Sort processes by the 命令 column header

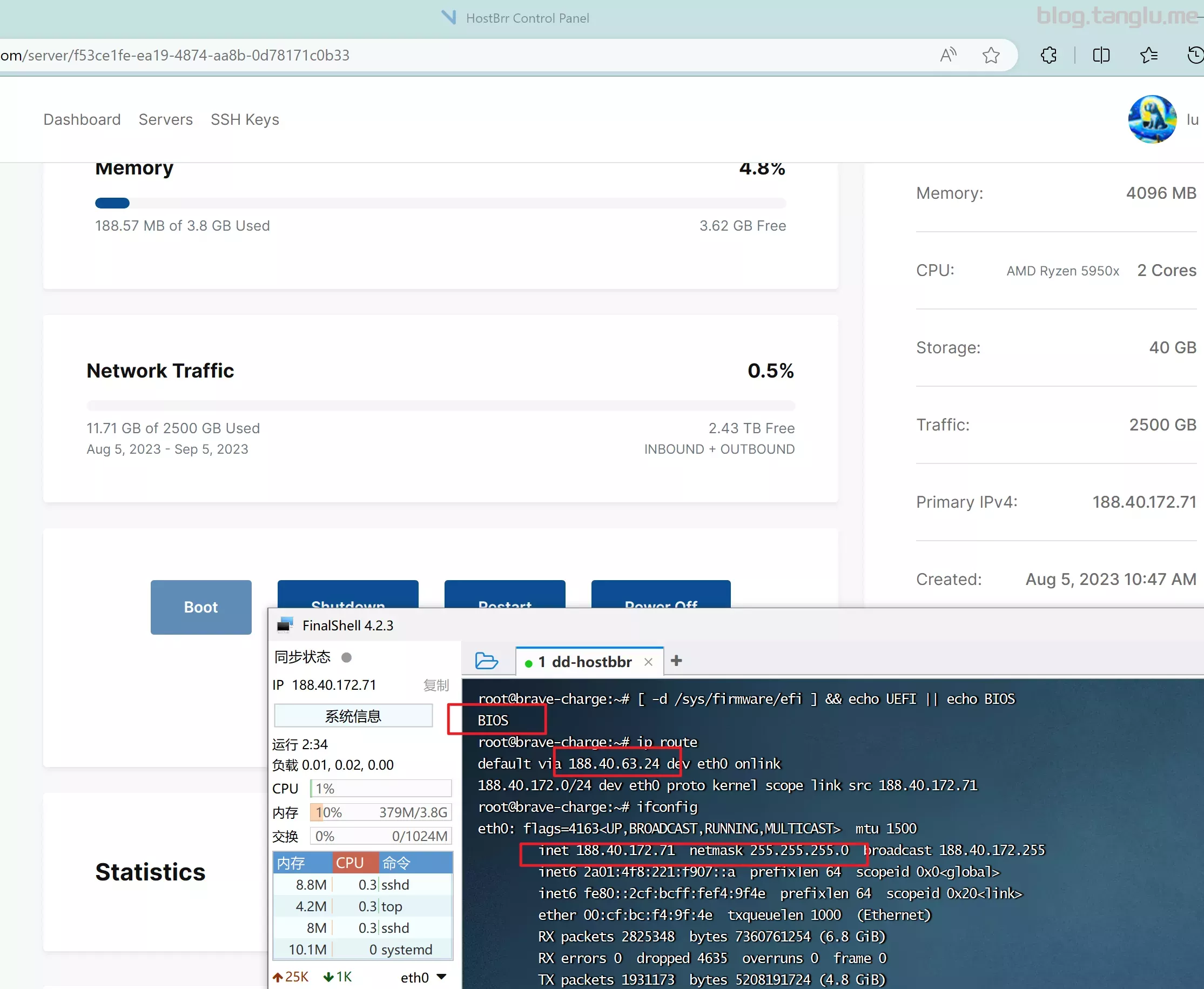[416, 863]
